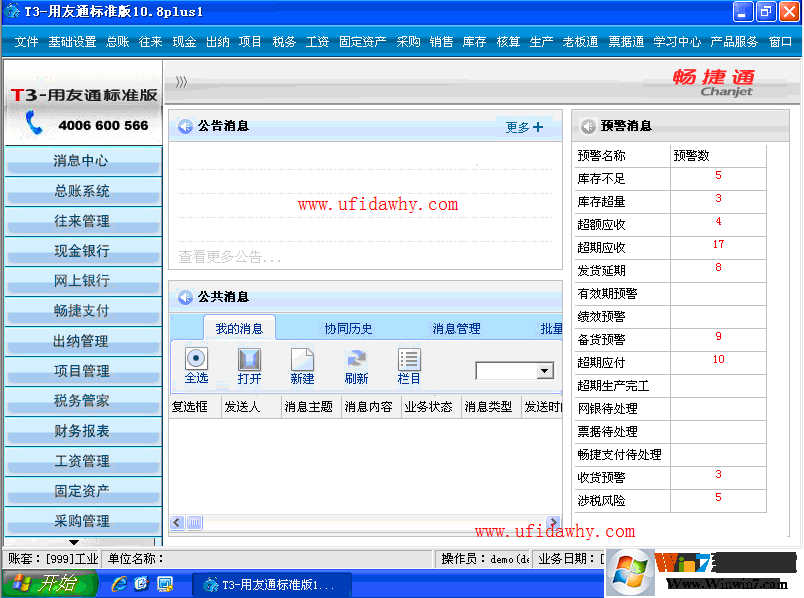Open 财务报表 from the left sidebar
The height and width of the screenshot is (598, 804).
(84, 432)
